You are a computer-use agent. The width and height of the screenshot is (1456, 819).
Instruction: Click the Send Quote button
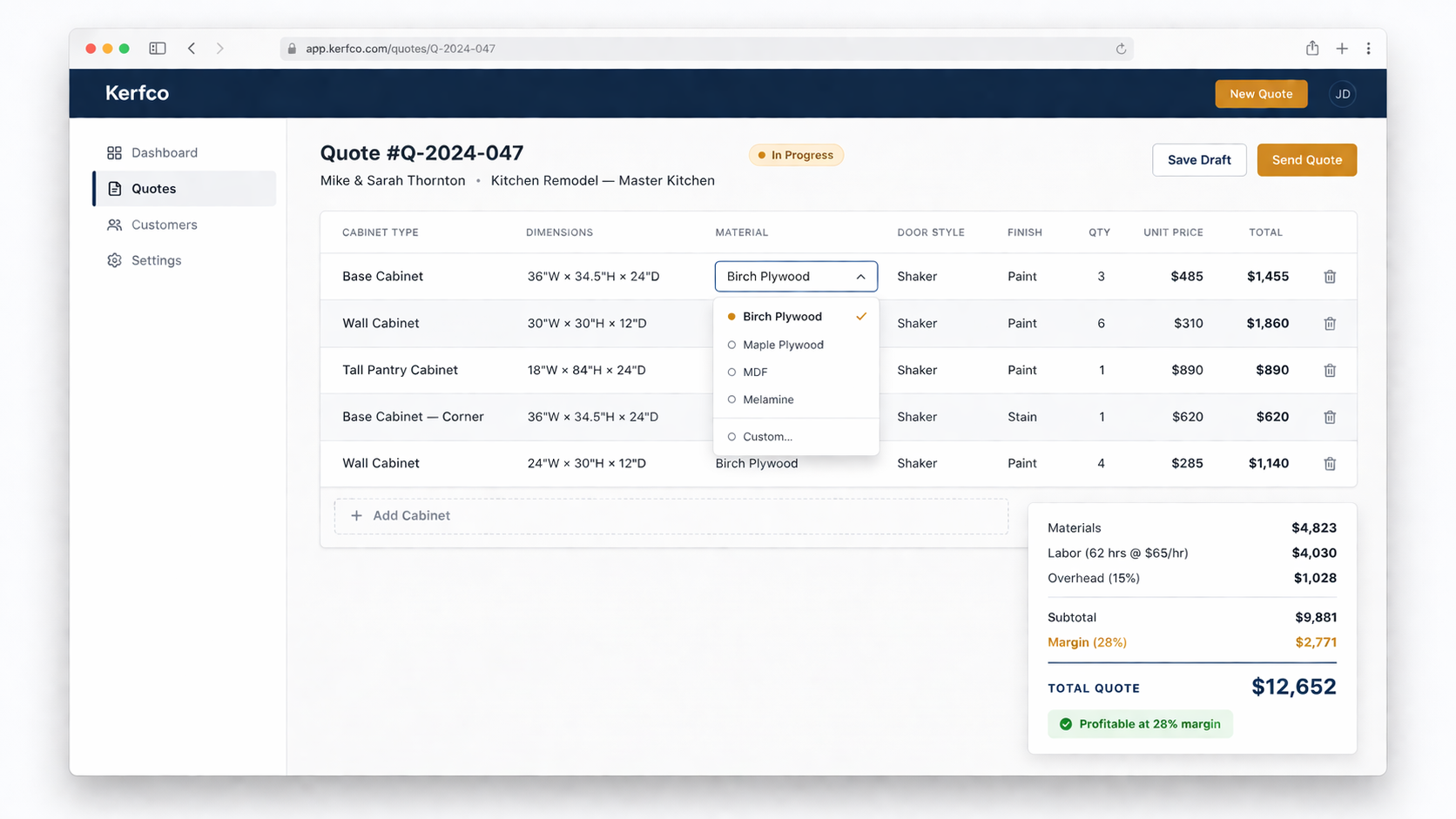1306,159
